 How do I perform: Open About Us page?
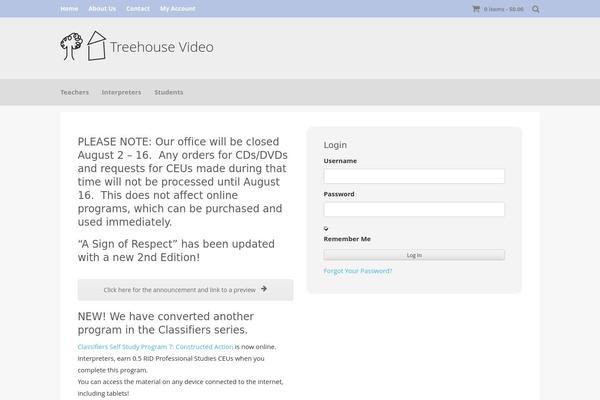102,8
